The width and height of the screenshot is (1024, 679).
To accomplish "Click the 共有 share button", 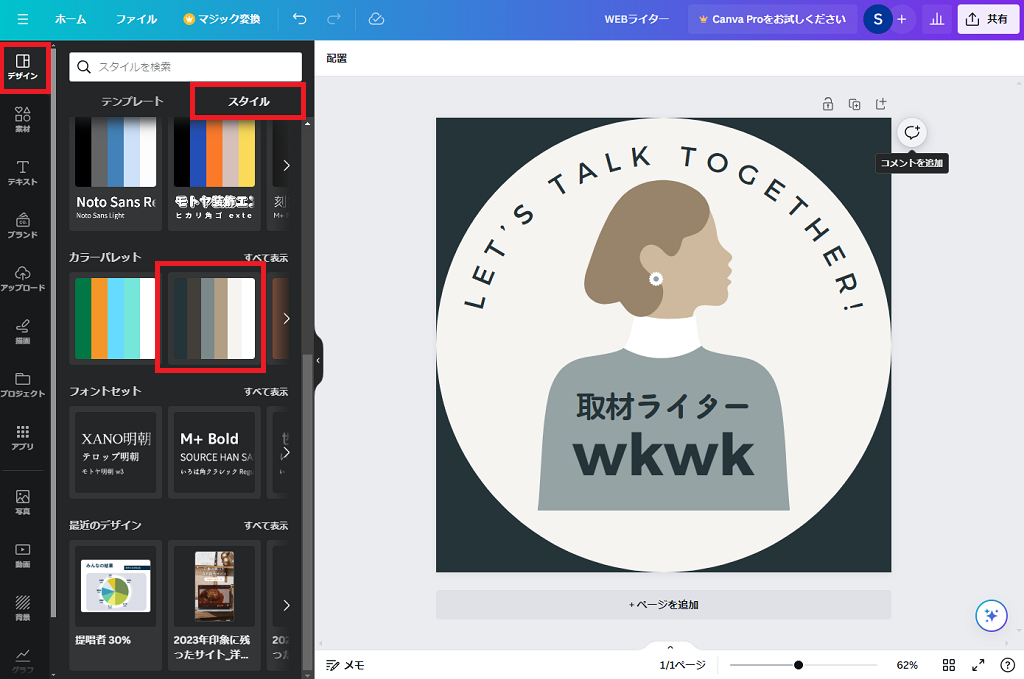I will tap(987, 19).
